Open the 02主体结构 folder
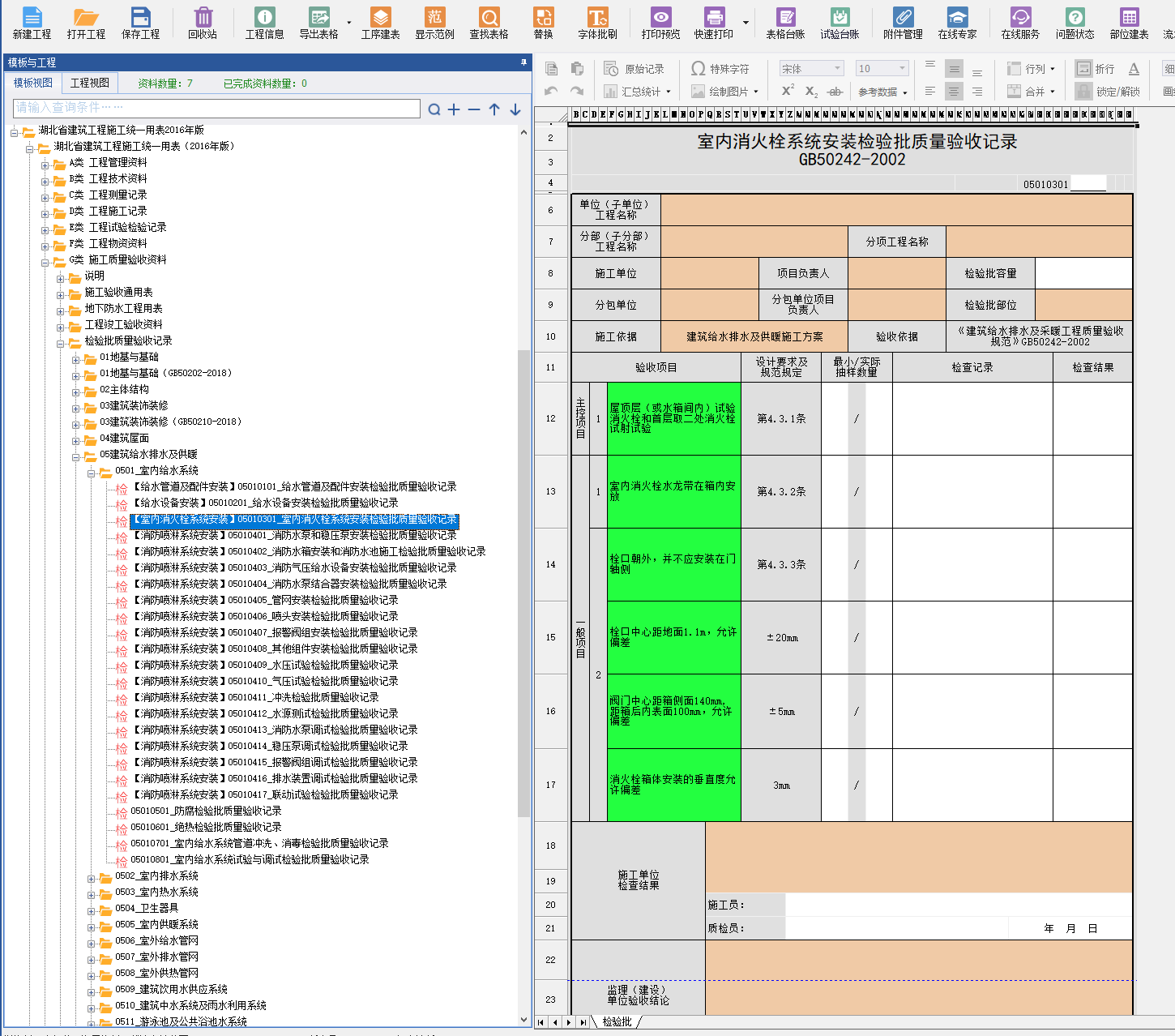Image resolution: width=1175 pixels, height=1036 pixels. coord(124,389)
